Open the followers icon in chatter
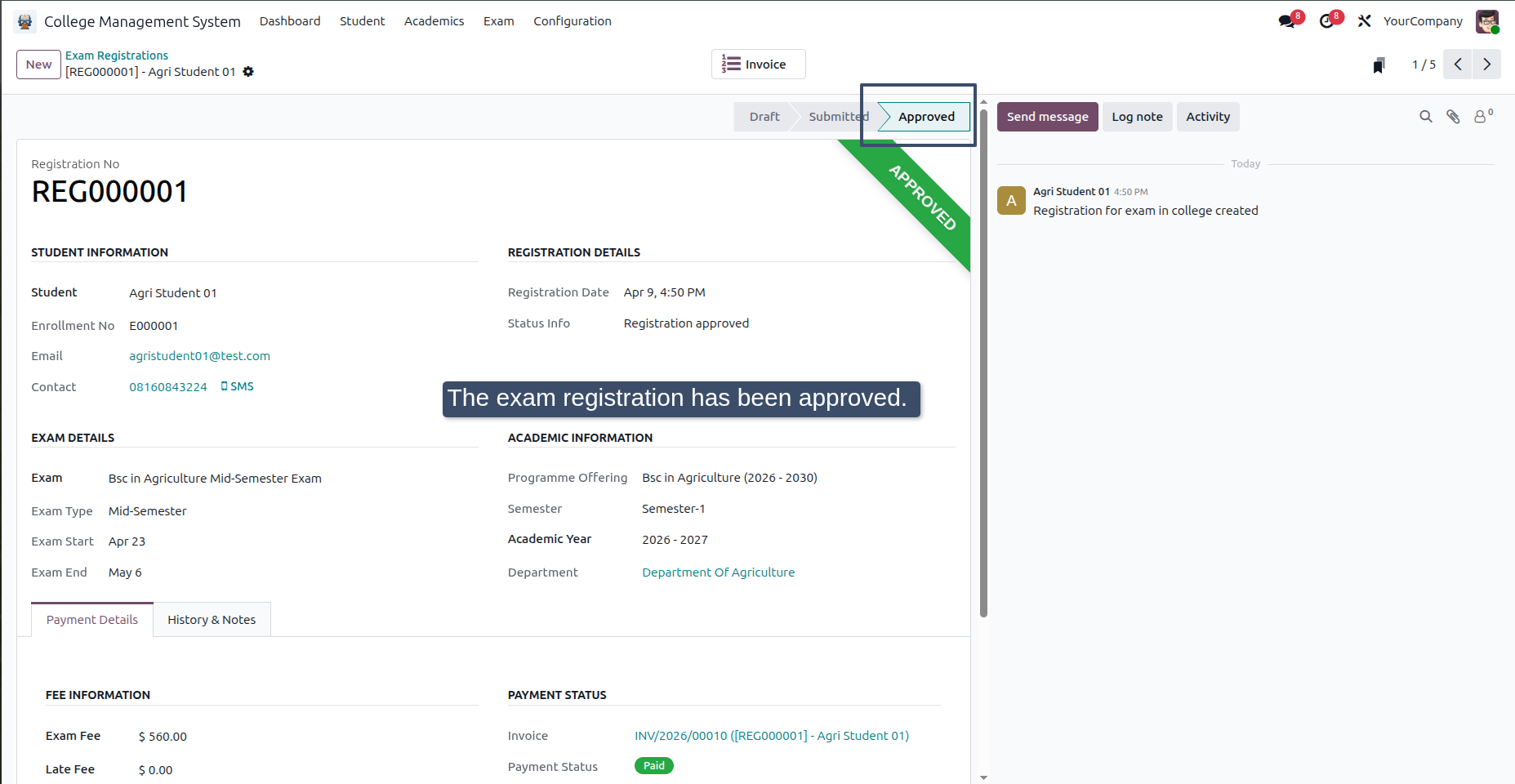Viewport: 1515px width, 784px height. tap(1482, 116)
